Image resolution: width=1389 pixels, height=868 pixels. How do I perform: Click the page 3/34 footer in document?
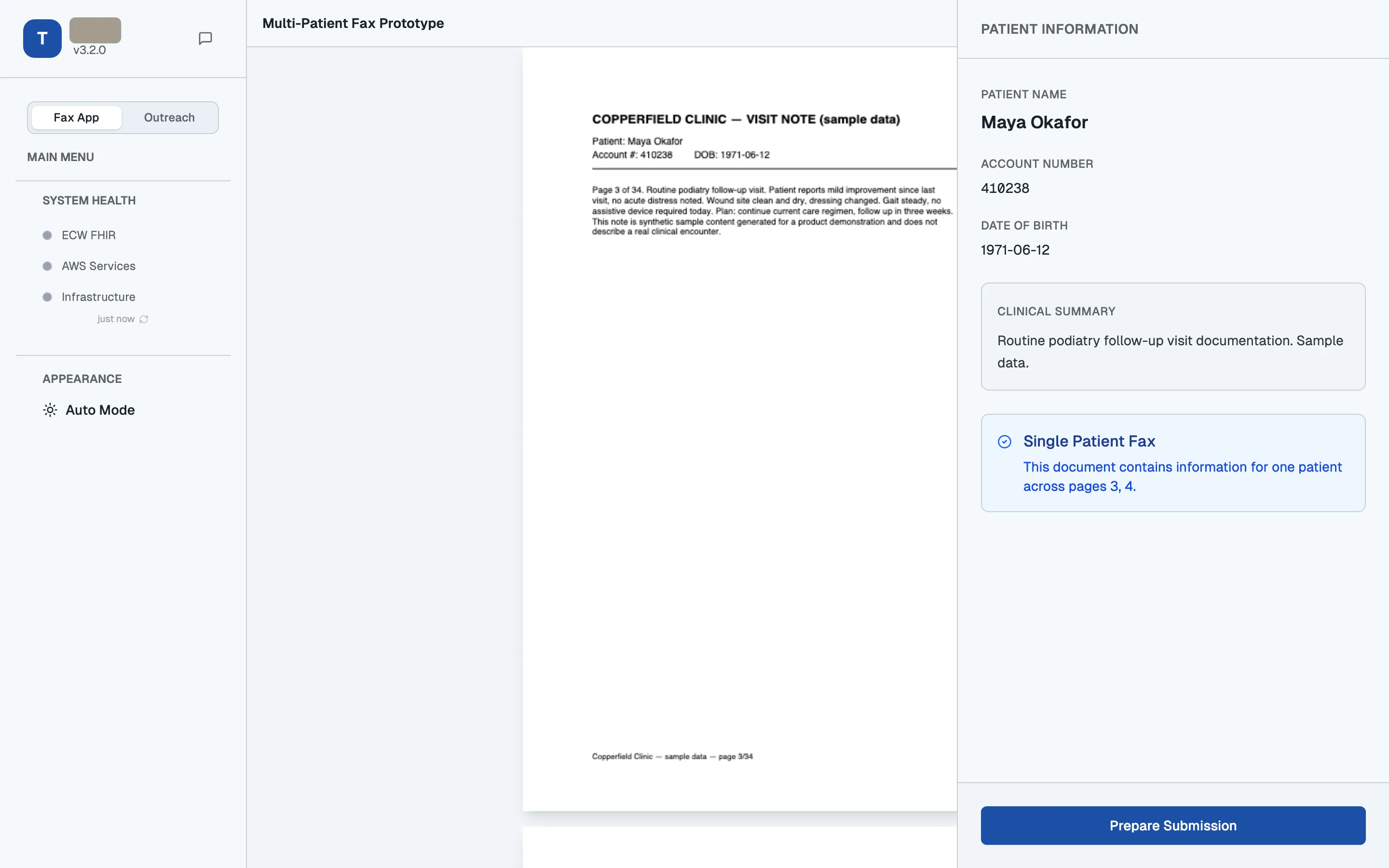(x=672, y=757)
